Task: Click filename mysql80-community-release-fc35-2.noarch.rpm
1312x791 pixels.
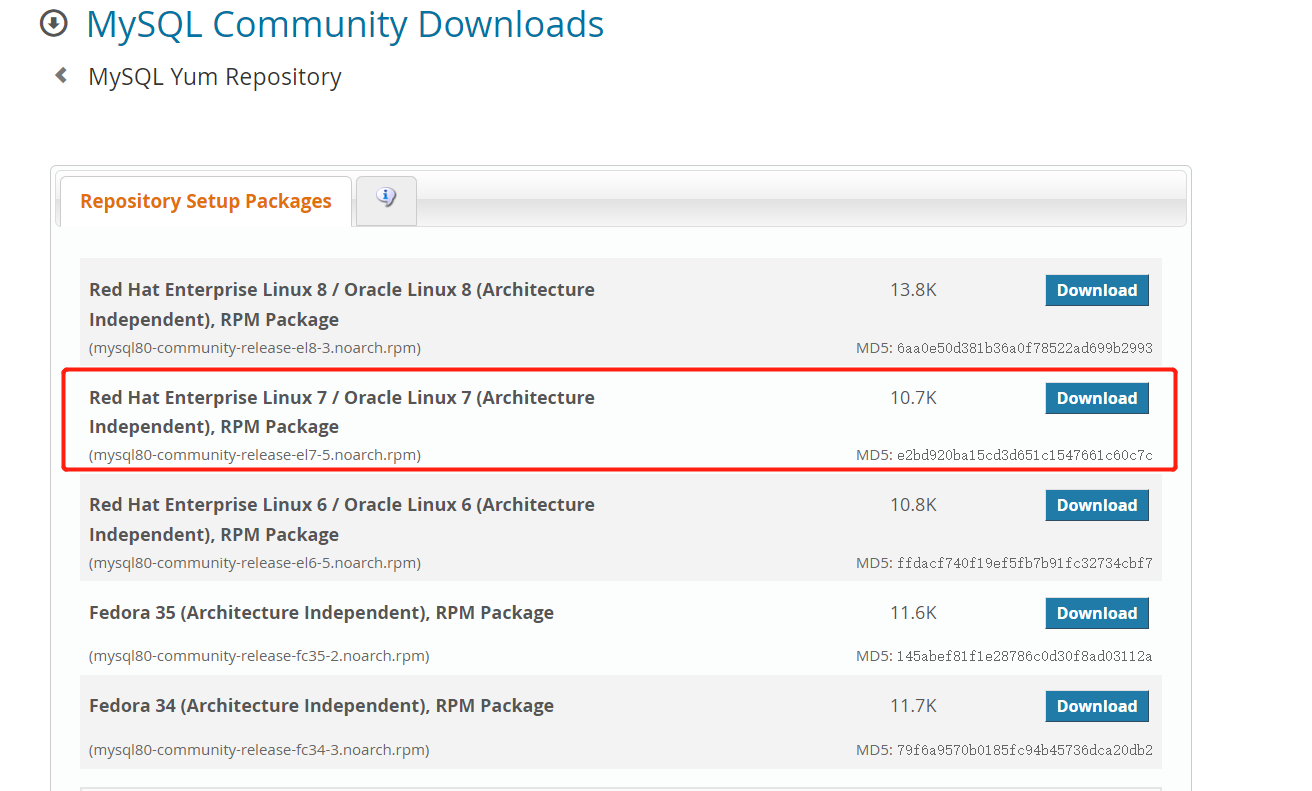Action: (x=259, y=656)
